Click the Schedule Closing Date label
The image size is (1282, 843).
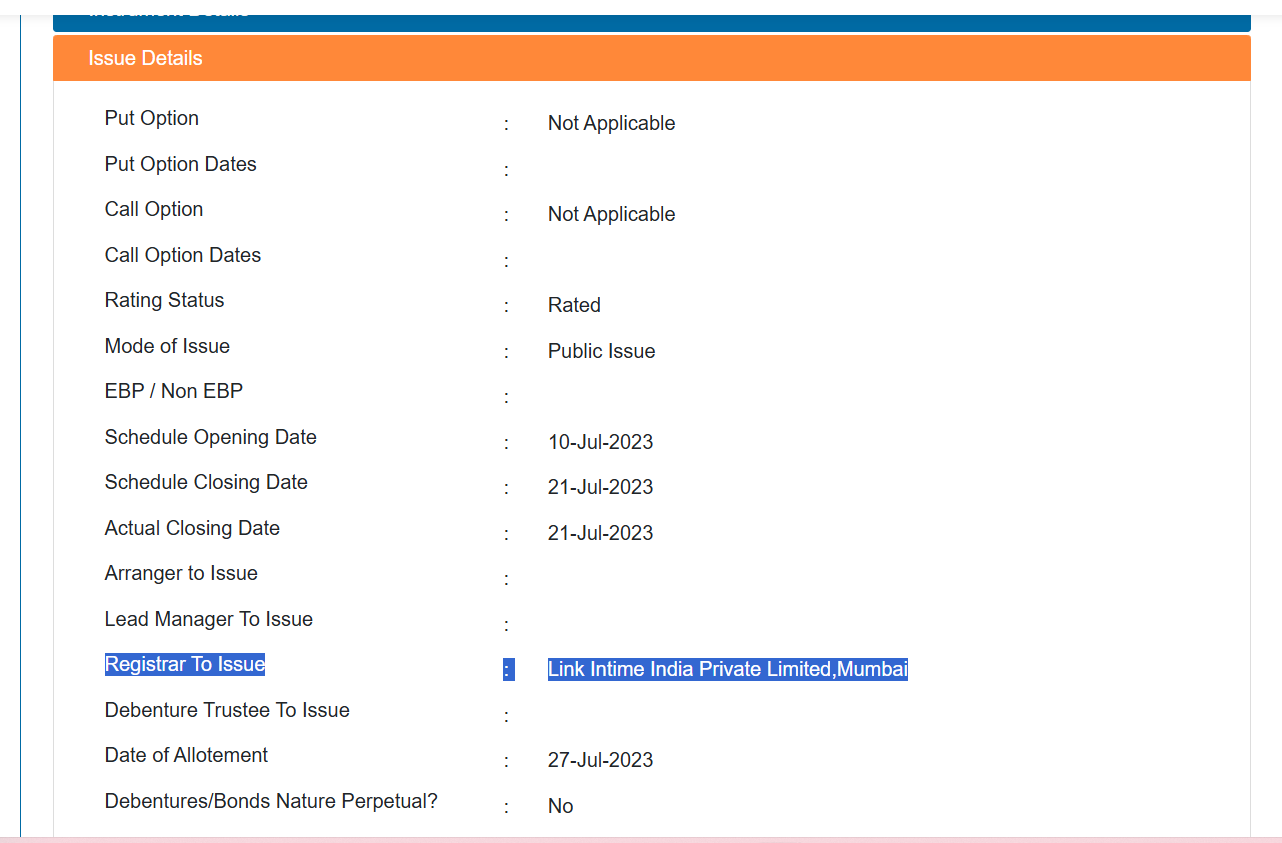[206, 482]
